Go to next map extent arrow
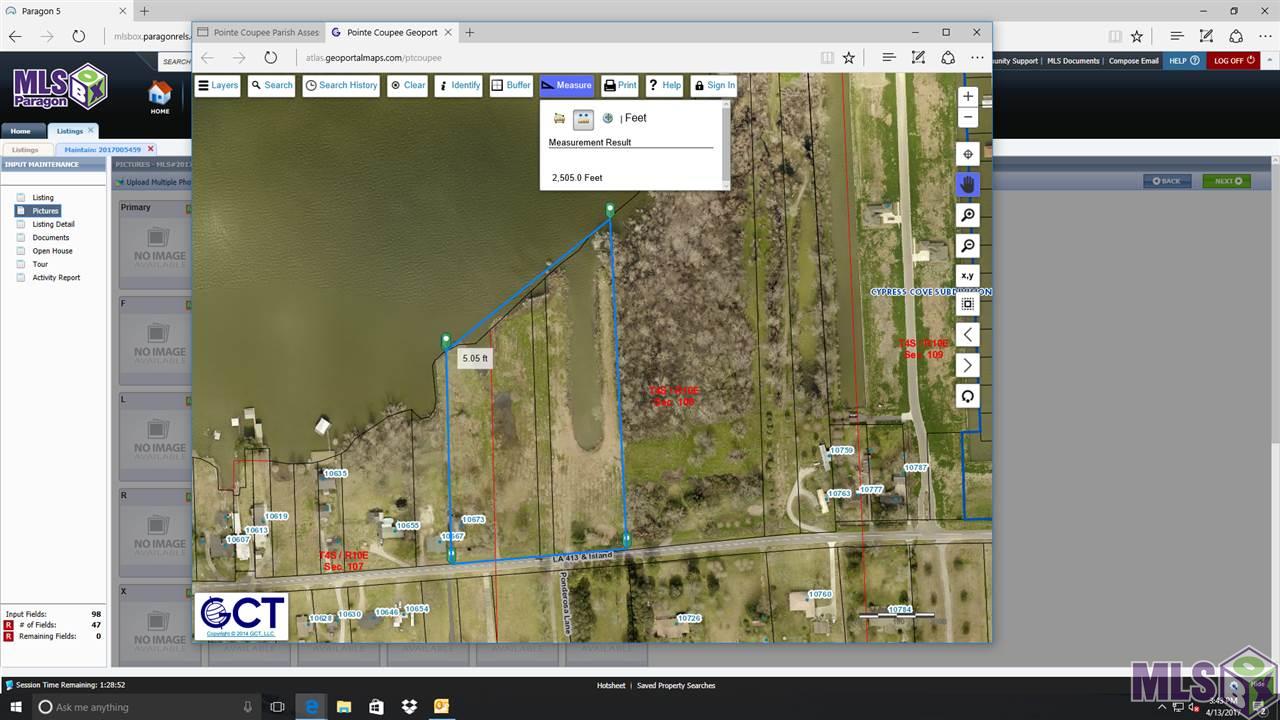 pyautogui.click(x=967, y=365)
